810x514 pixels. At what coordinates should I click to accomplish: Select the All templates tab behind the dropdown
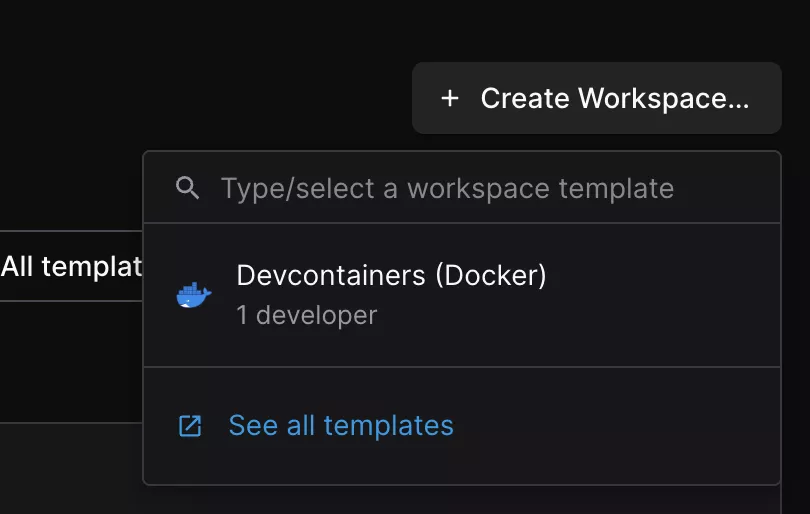tap(71, 267)
